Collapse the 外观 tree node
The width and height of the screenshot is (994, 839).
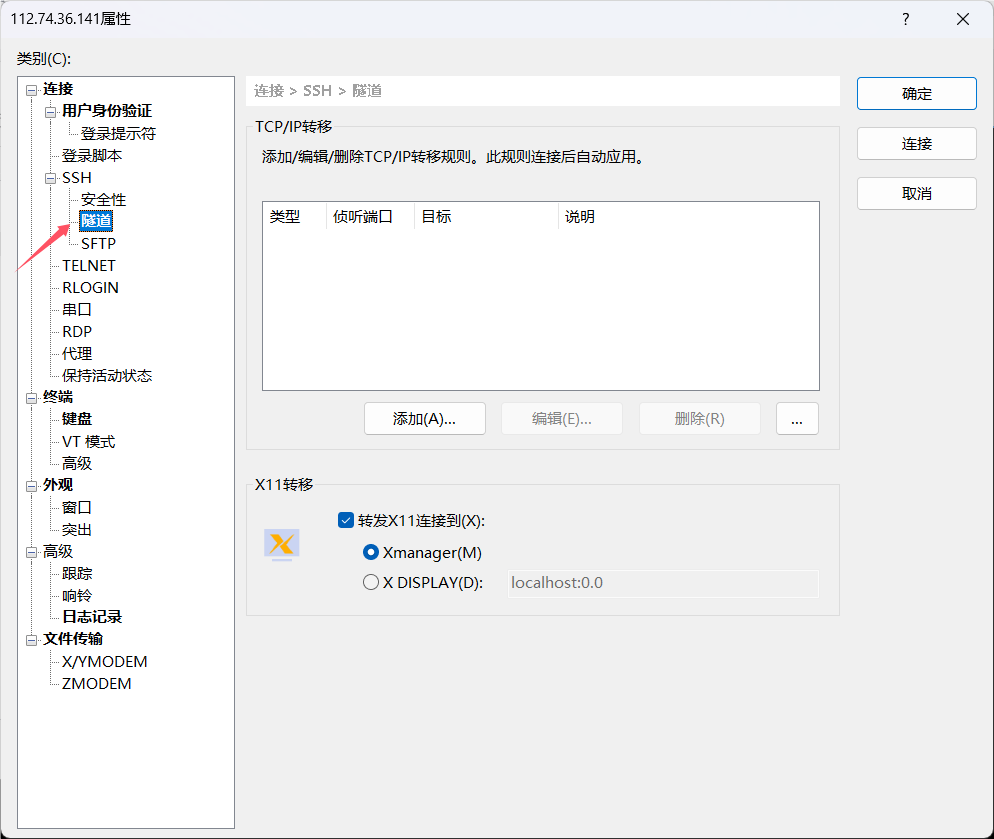[x=31, y=486]
